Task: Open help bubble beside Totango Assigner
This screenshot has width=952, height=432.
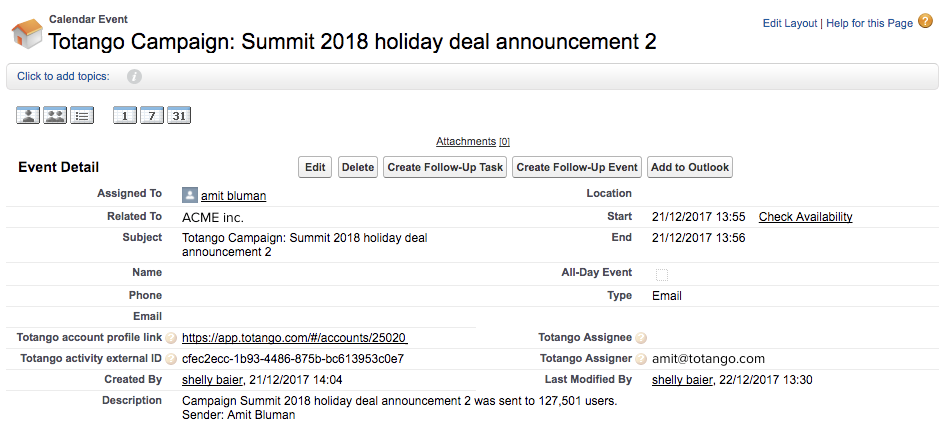Action: (641, 359)
